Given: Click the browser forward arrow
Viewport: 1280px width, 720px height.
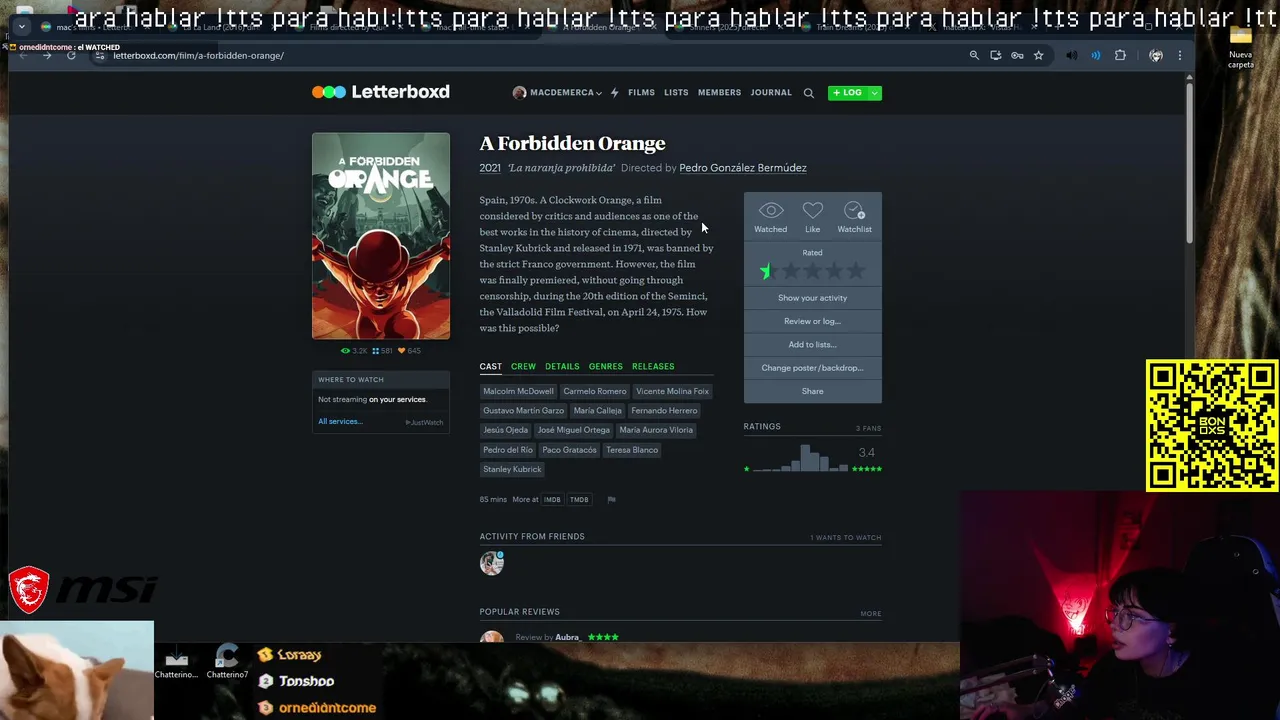Looking at the screenshot, I should 47,56.
